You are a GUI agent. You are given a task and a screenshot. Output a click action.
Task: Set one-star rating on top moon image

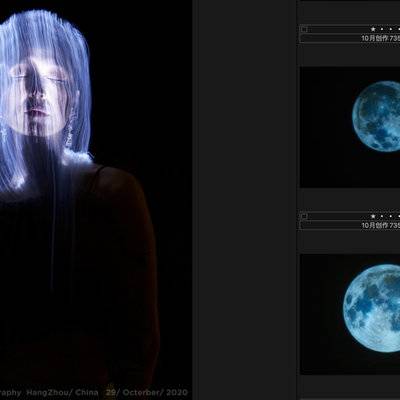(373, 29)
